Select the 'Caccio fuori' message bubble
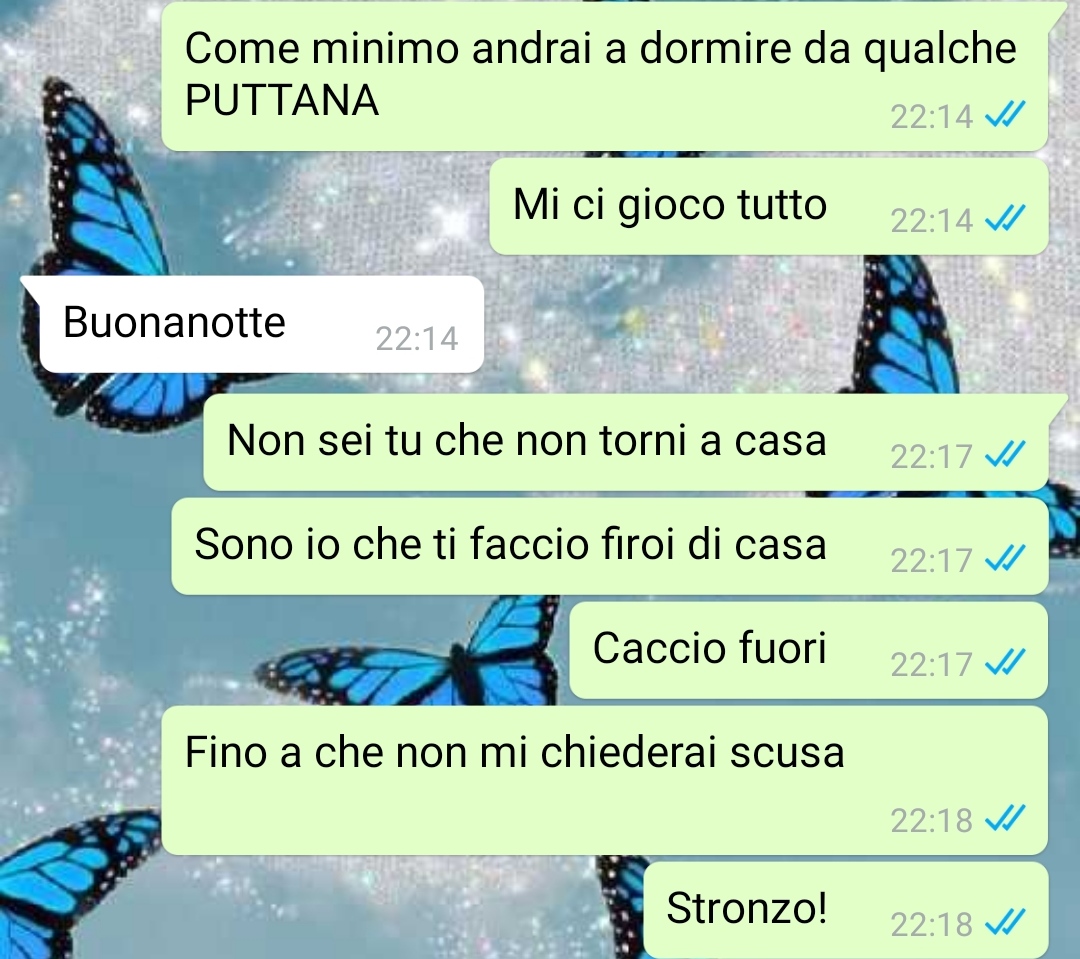The width and height of the screenshot is (1080, 959). coord(809,650)
